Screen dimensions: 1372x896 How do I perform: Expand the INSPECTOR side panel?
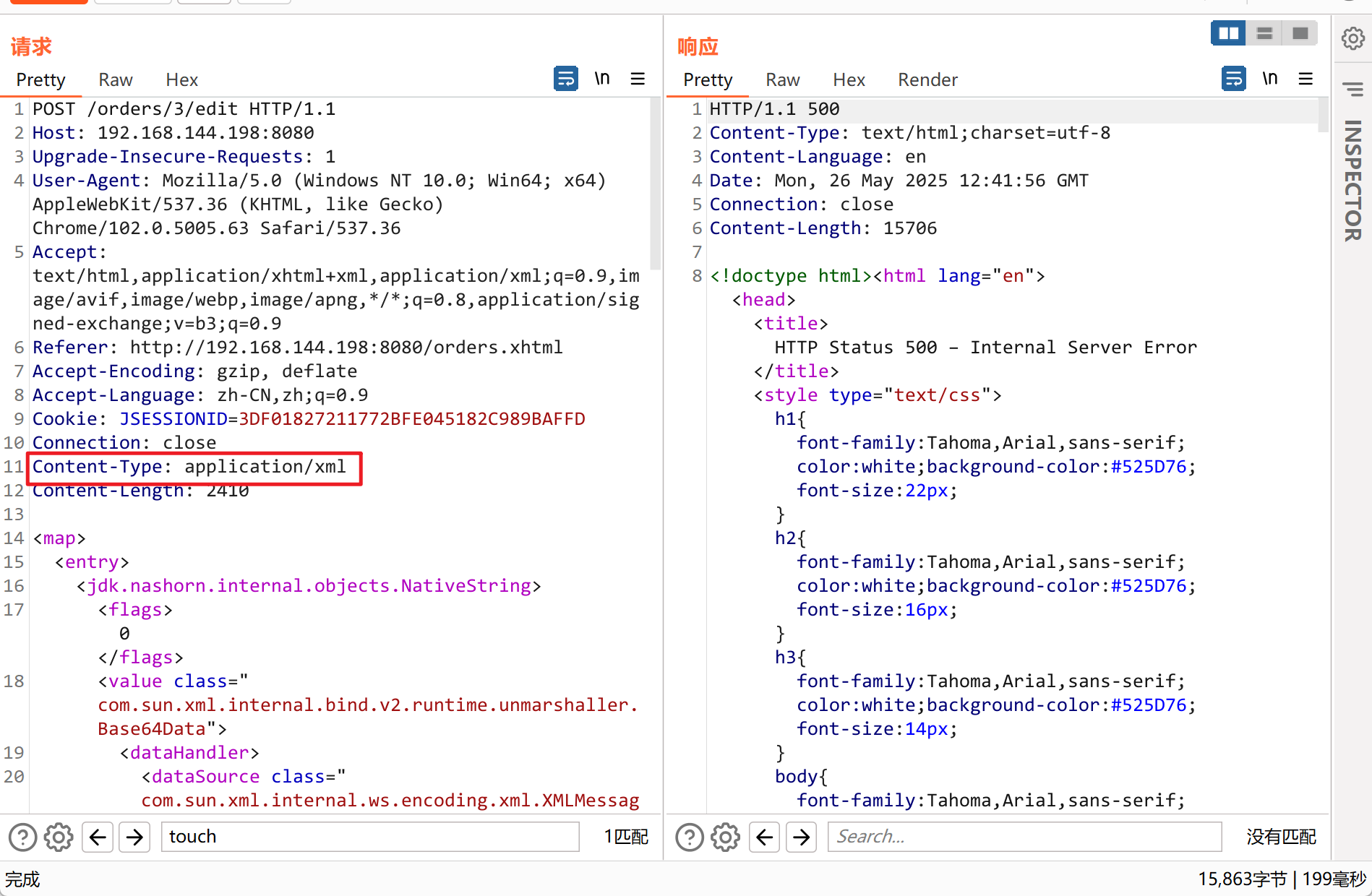1352,180
